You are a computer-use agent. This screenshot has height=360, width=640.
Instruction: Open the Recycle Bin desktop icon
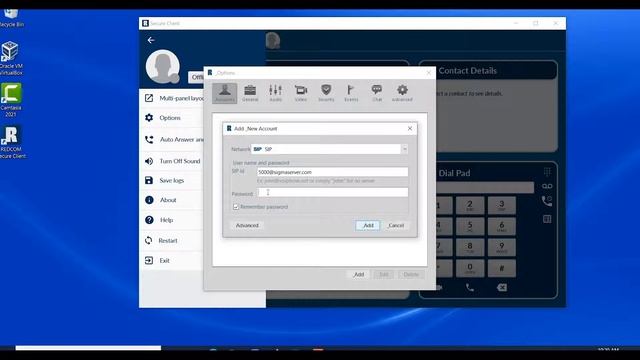11,18
